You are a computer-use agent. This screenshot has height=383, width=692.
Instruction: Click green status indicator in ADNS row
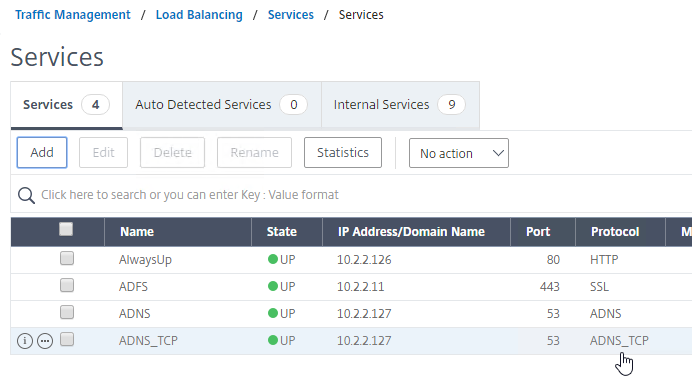click(273, 313)
